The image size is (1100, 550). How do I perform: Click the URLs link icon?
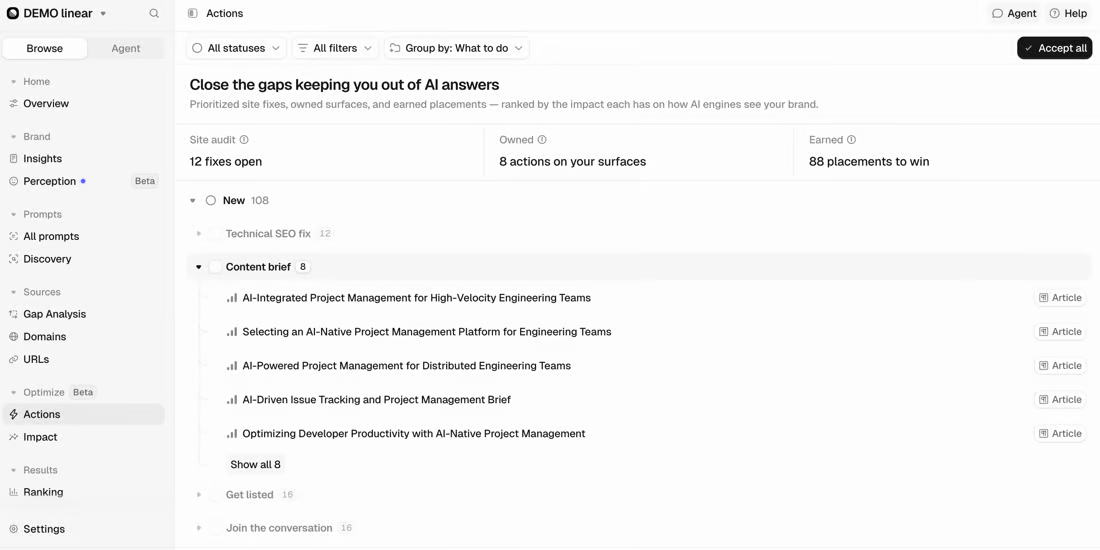(x=13, y=359)
